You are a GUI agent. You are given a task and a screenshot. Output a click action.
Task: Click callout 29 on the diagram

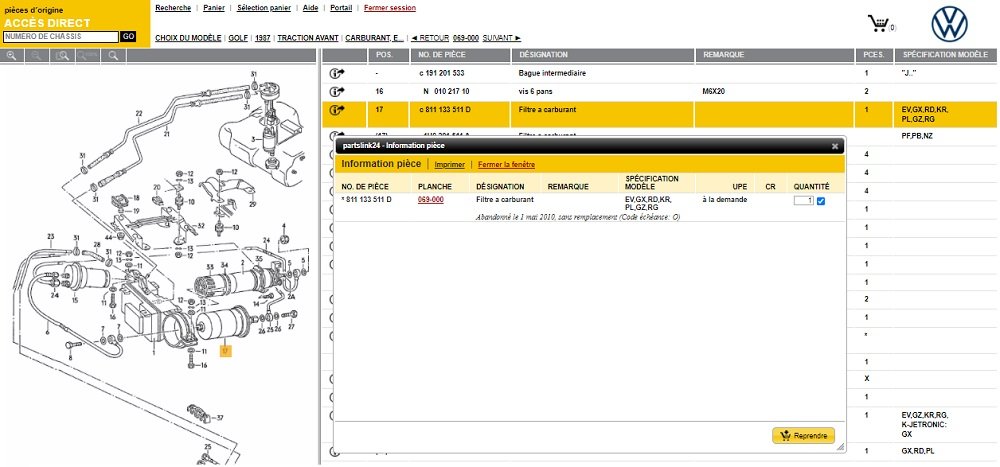[x=253, y=204]
